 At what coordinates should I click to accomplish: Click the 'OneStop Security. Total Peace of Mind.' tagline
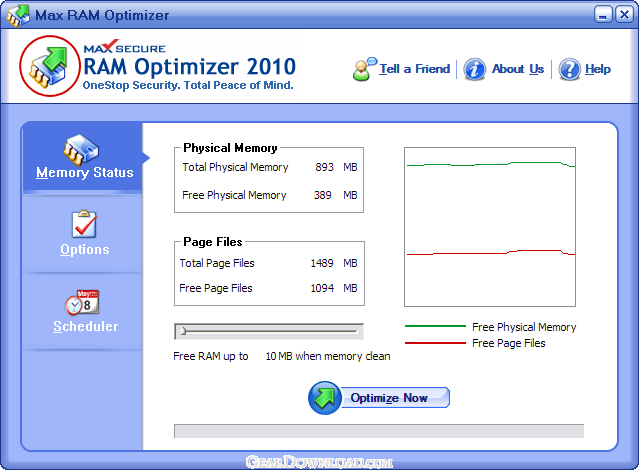[188, 85]
